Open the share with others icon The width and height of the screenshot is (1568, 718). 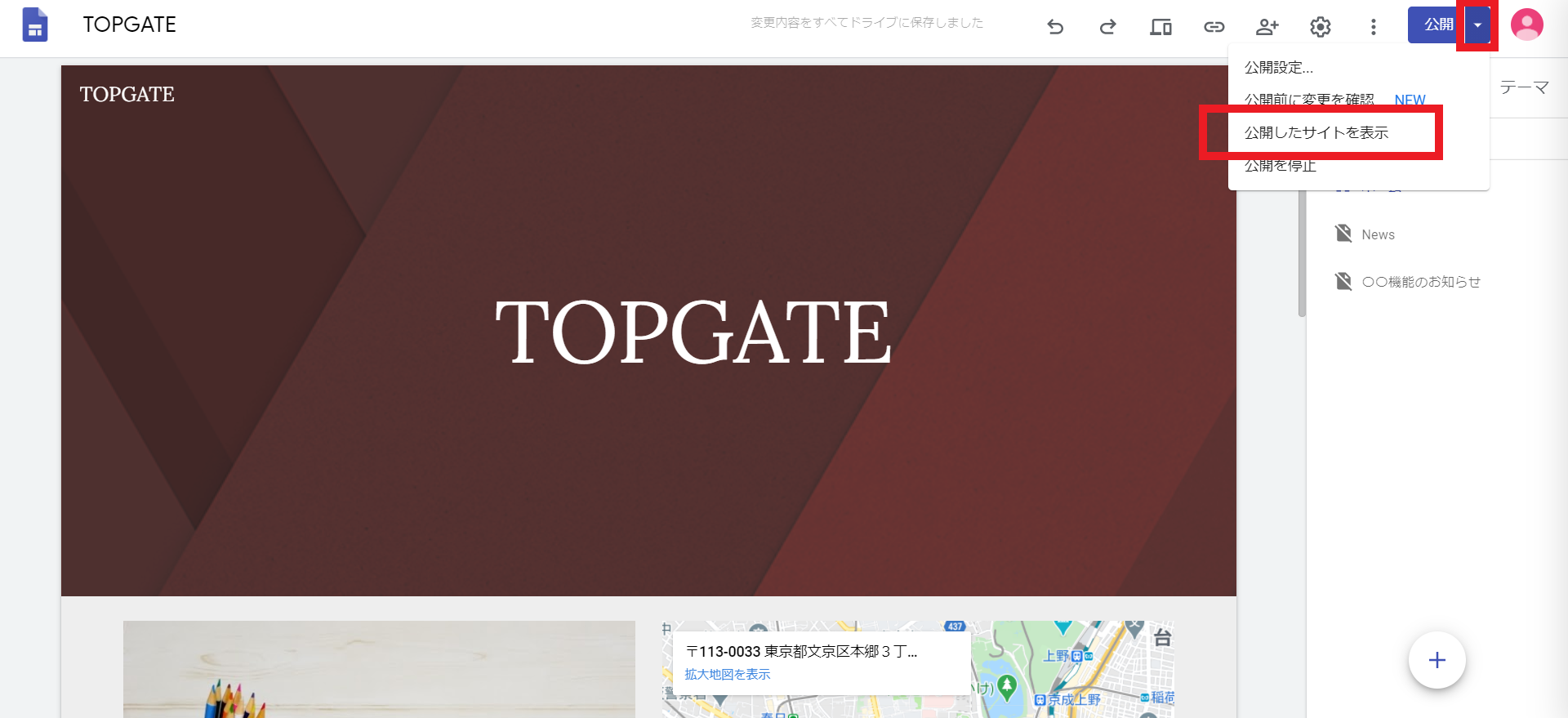1267,27
